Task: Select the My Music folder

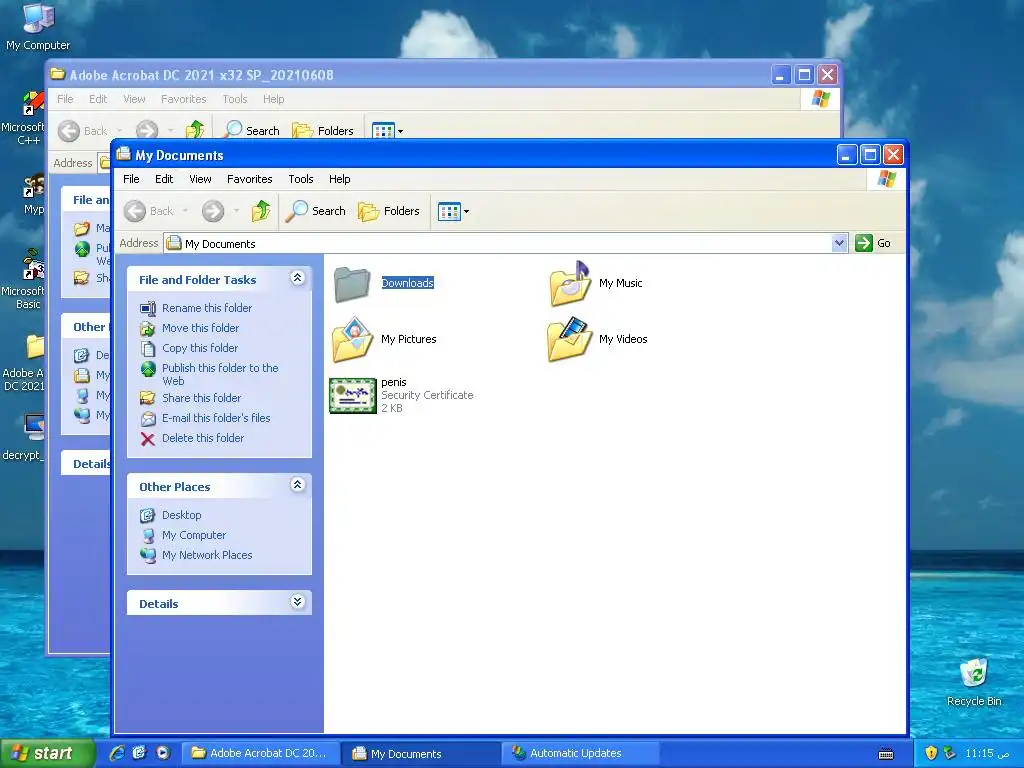Action: (596, 283)
